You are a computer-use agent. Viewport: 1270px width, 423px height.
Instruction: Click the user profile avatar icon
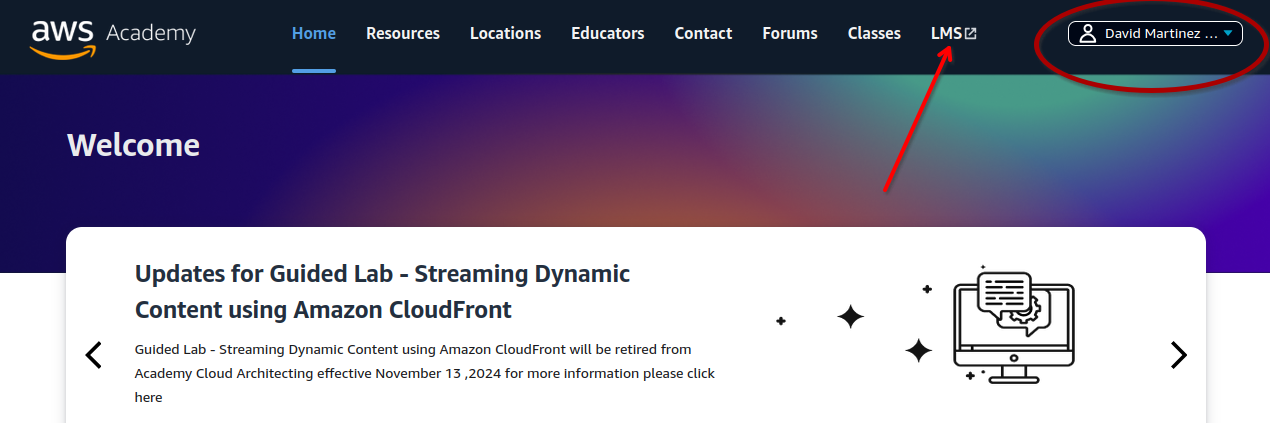click(1088, 34)
